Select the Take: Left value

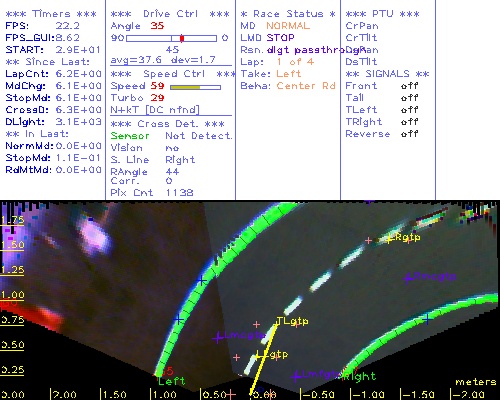[289, 74]
